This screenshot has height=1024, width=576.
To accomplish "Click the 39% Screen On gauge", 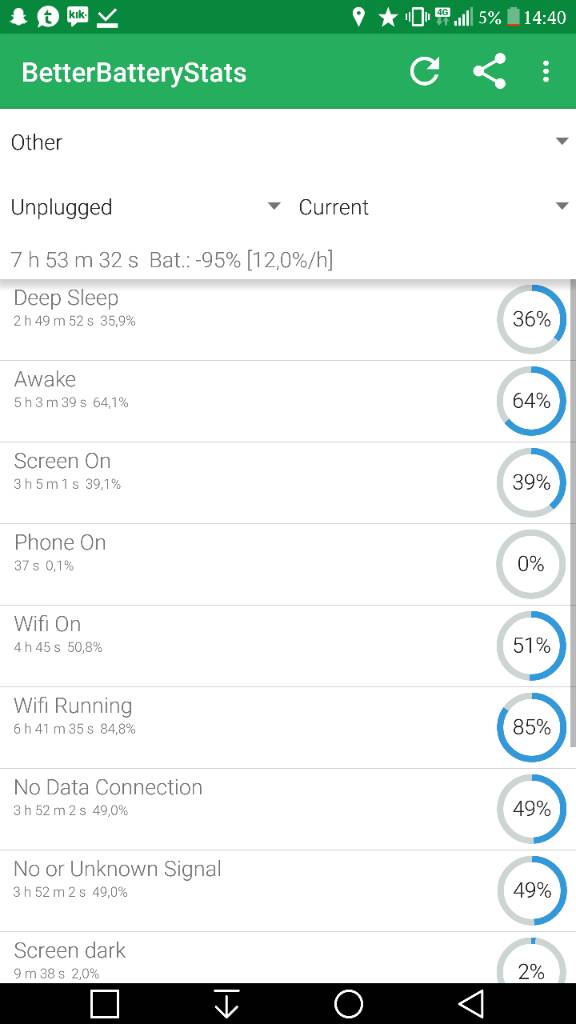I will (531, 482).
